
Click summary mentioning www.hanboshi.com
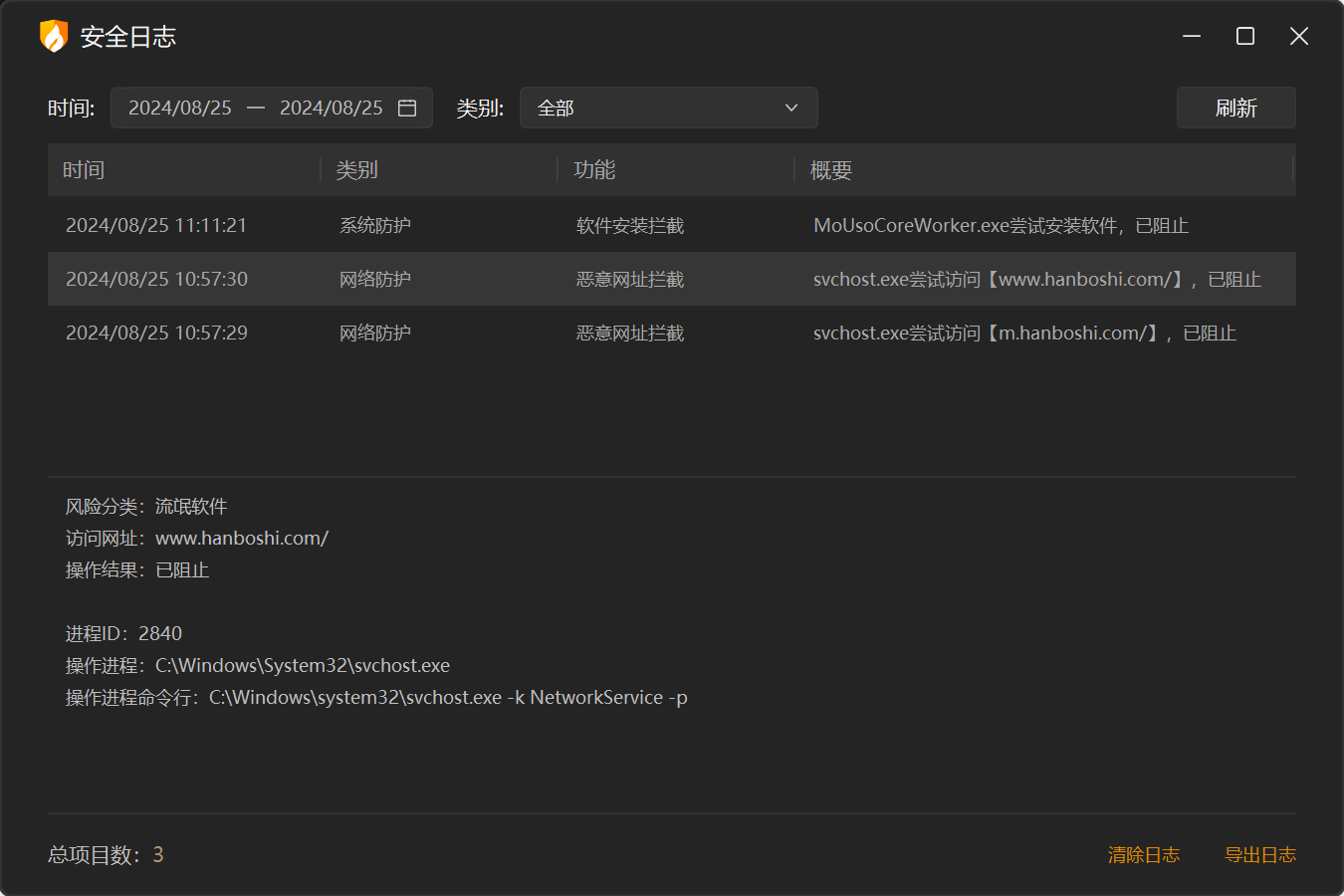pyautogui.click(x=1037, y=279)
